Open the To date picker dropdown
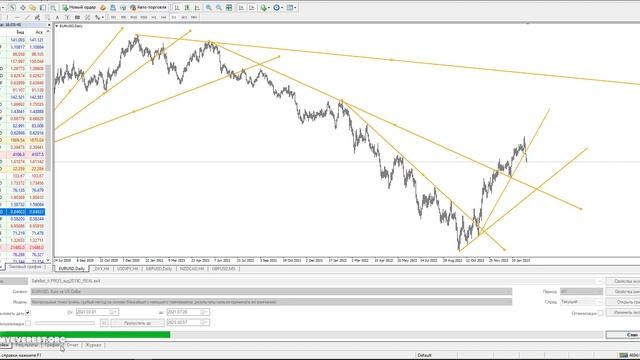The image size is (640, 360). click(x=206, y=312)
